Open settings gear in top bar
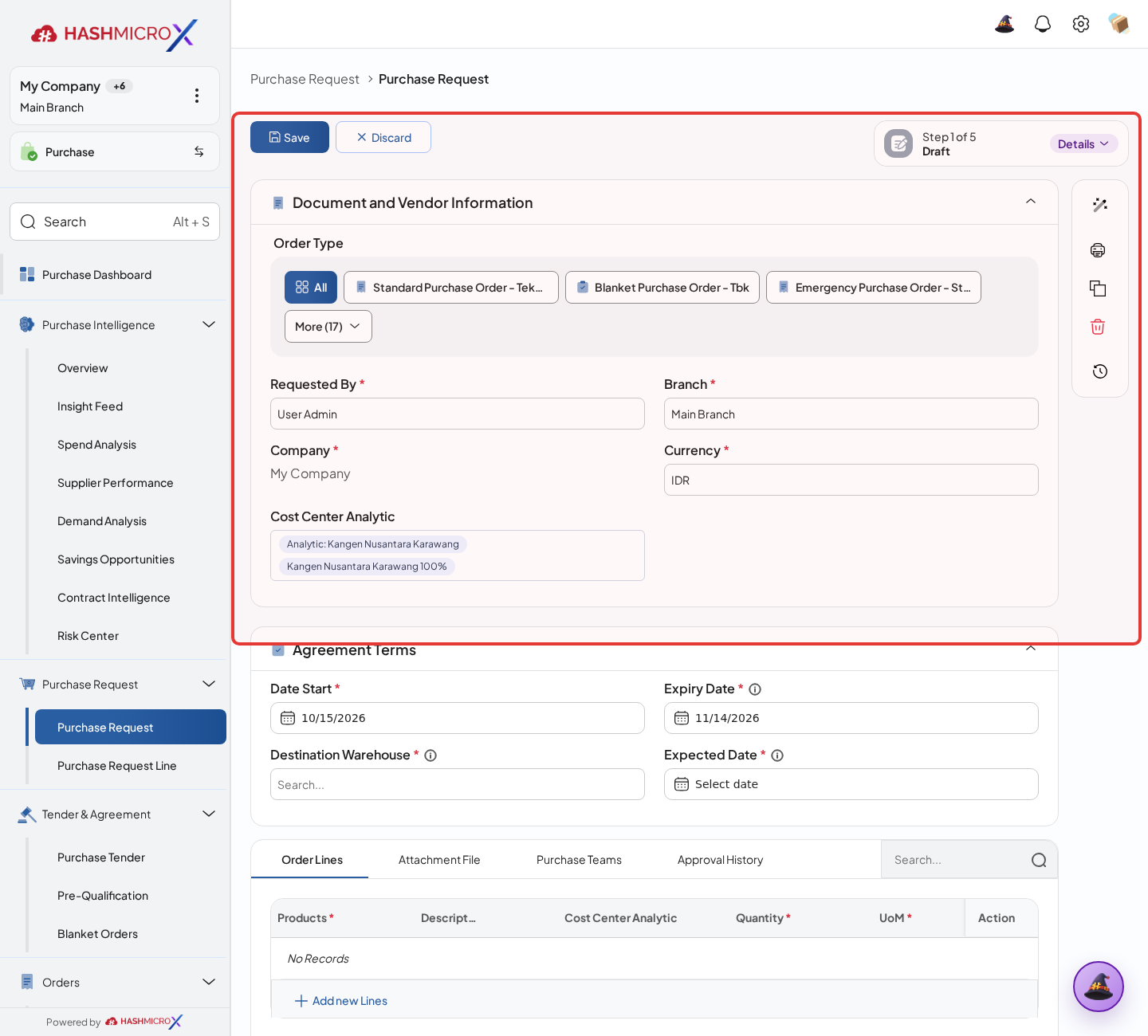The height and width of the screenshot is (1036, 1148). (x=1081, y=24)
